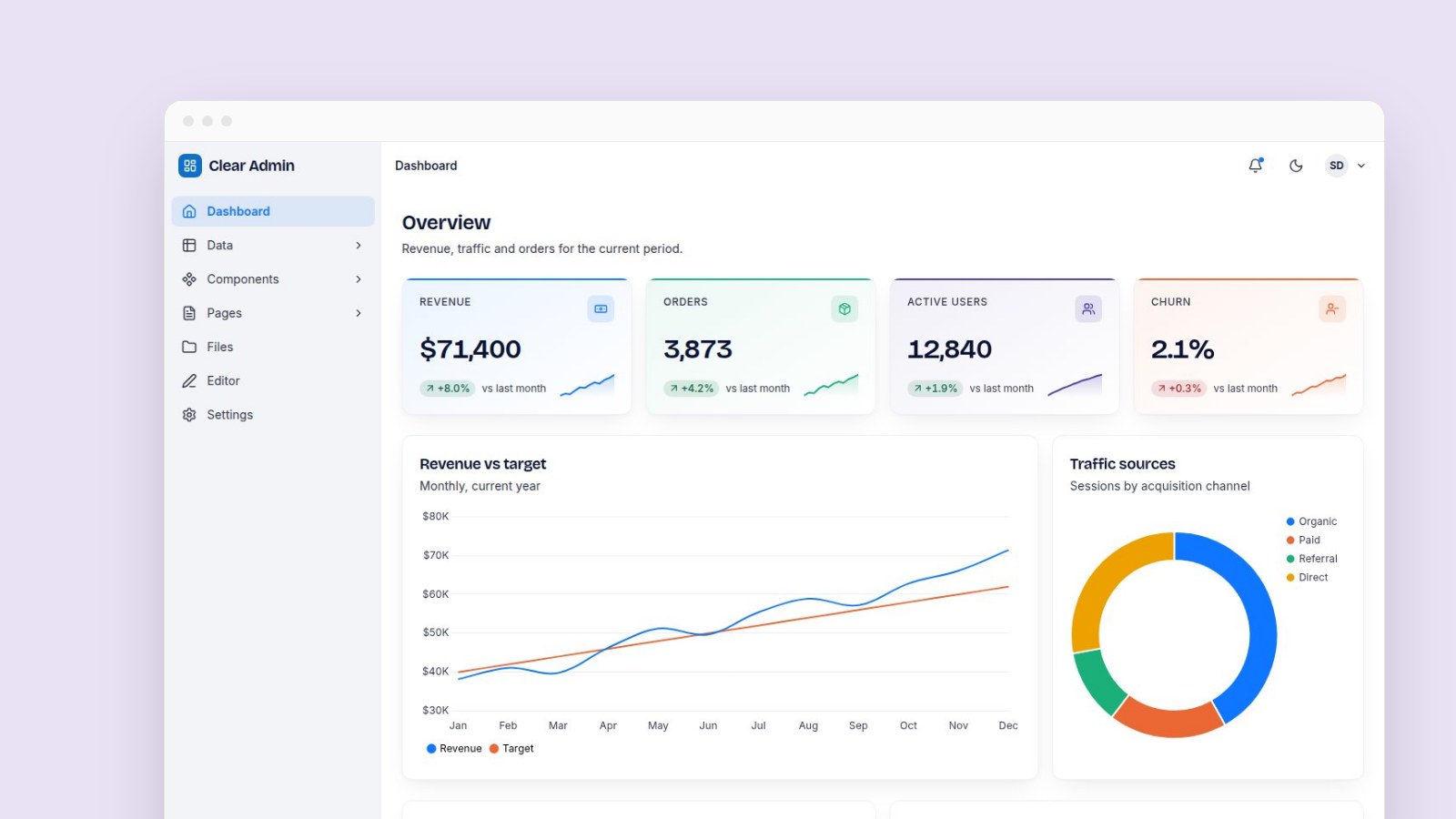Toggle Target series in chart legend

tap(511, 748)
